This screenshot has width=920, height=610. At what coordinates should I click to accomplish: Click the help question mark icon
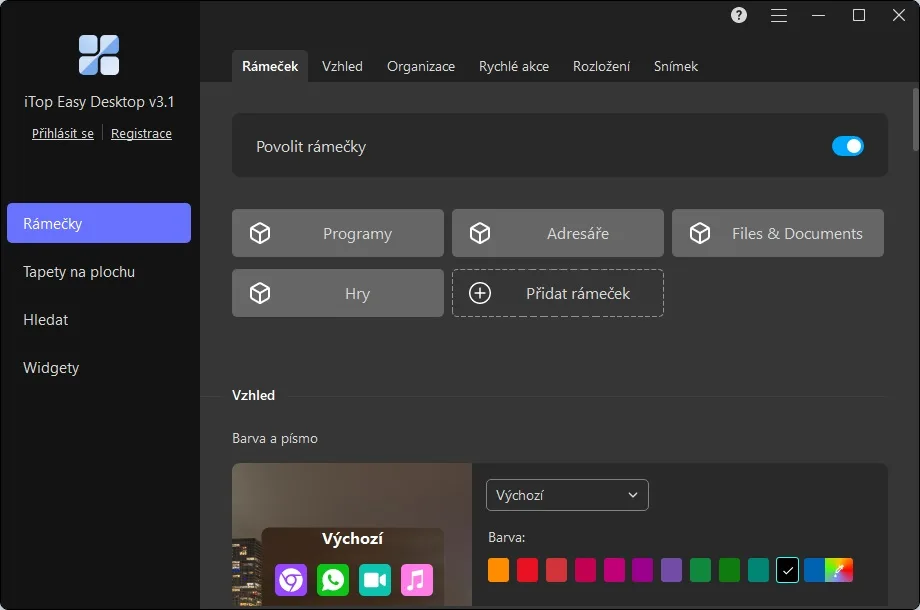pyautogui.click(x=739, y=15)
